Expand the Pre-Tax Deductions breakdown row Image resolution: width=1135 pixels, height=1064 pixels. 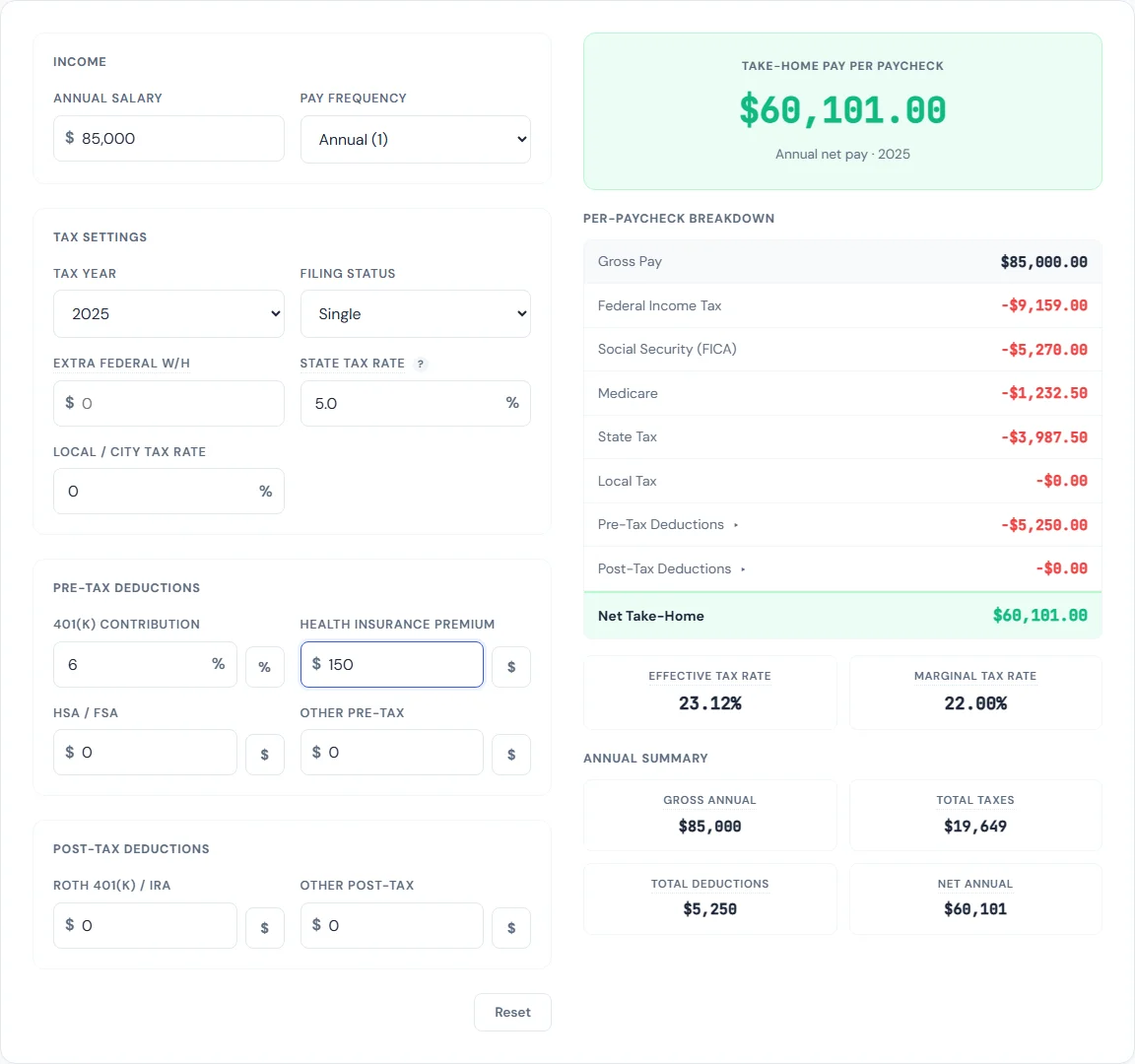pos(668,524)
